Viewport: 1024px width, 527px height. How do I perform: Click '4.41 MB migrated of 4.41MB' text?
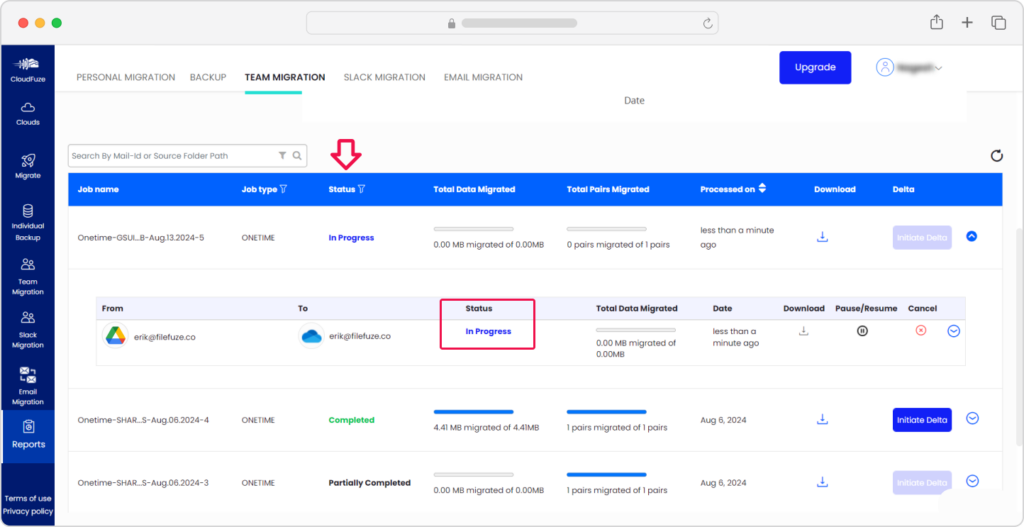point(487,428)
